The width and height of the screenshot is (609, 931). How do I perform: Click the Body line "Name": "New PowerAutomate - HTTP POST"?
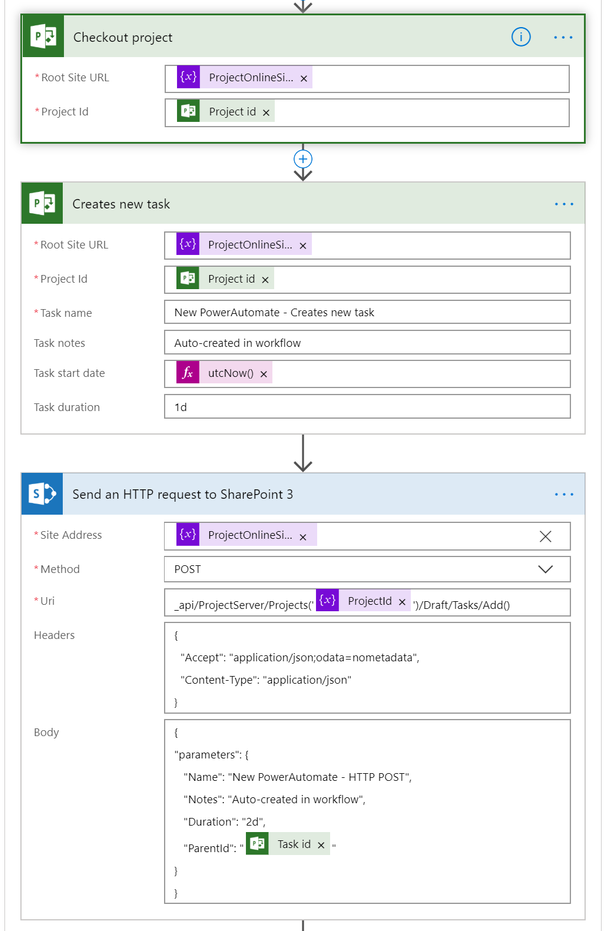click(297, 777)
